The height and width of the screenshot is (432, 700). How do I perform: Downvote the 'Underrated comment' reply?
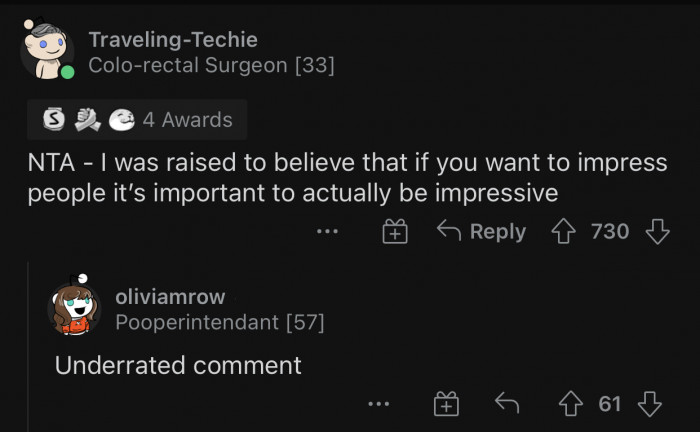coord(650,404)
